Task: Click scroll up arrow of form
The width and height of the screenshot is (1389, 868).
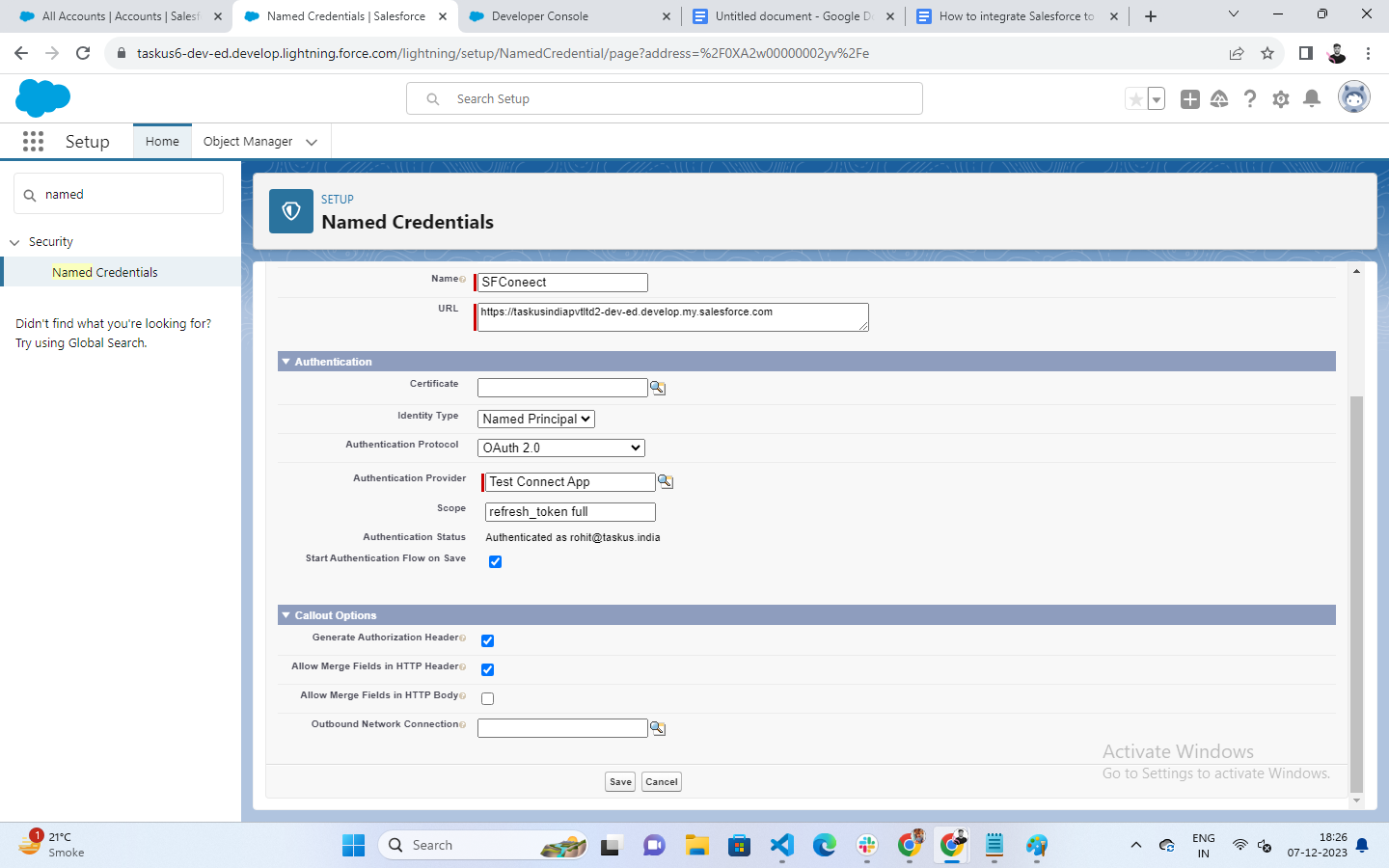Action: click(1356, 272)
